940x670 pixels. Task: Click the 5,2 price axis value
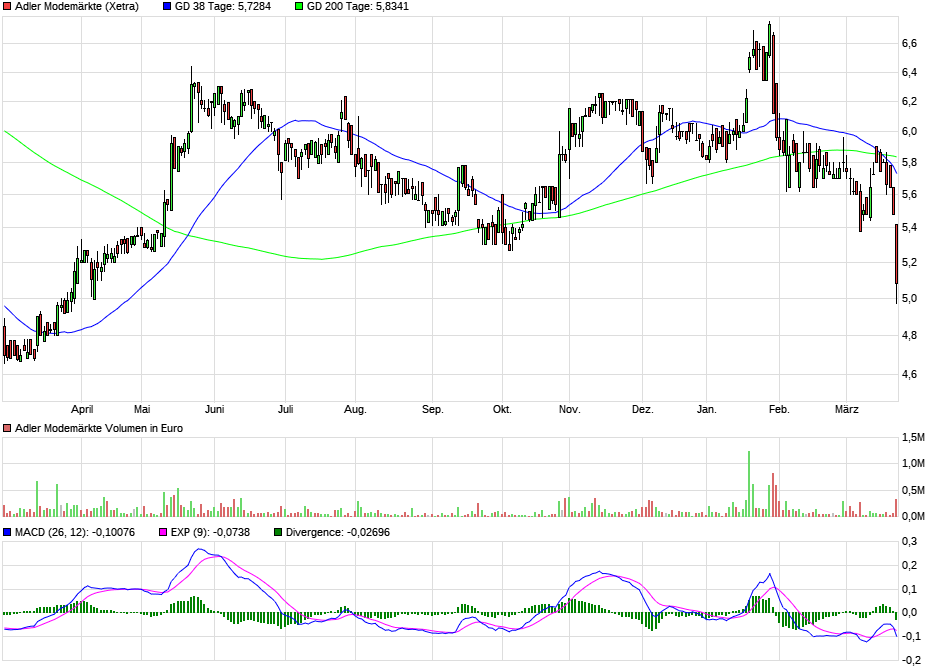coord(909,262)
